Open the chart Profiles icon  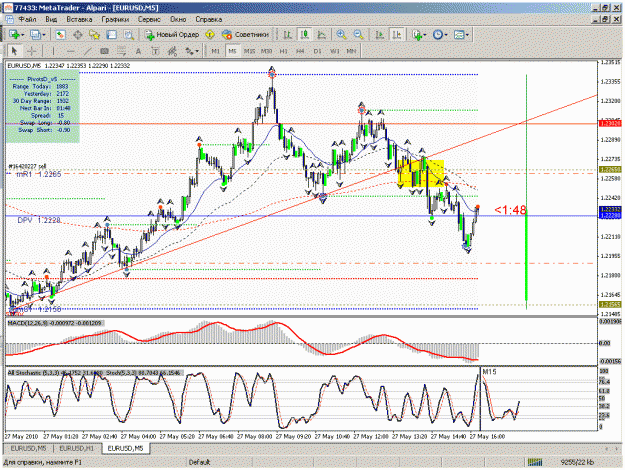pos(35,35)
